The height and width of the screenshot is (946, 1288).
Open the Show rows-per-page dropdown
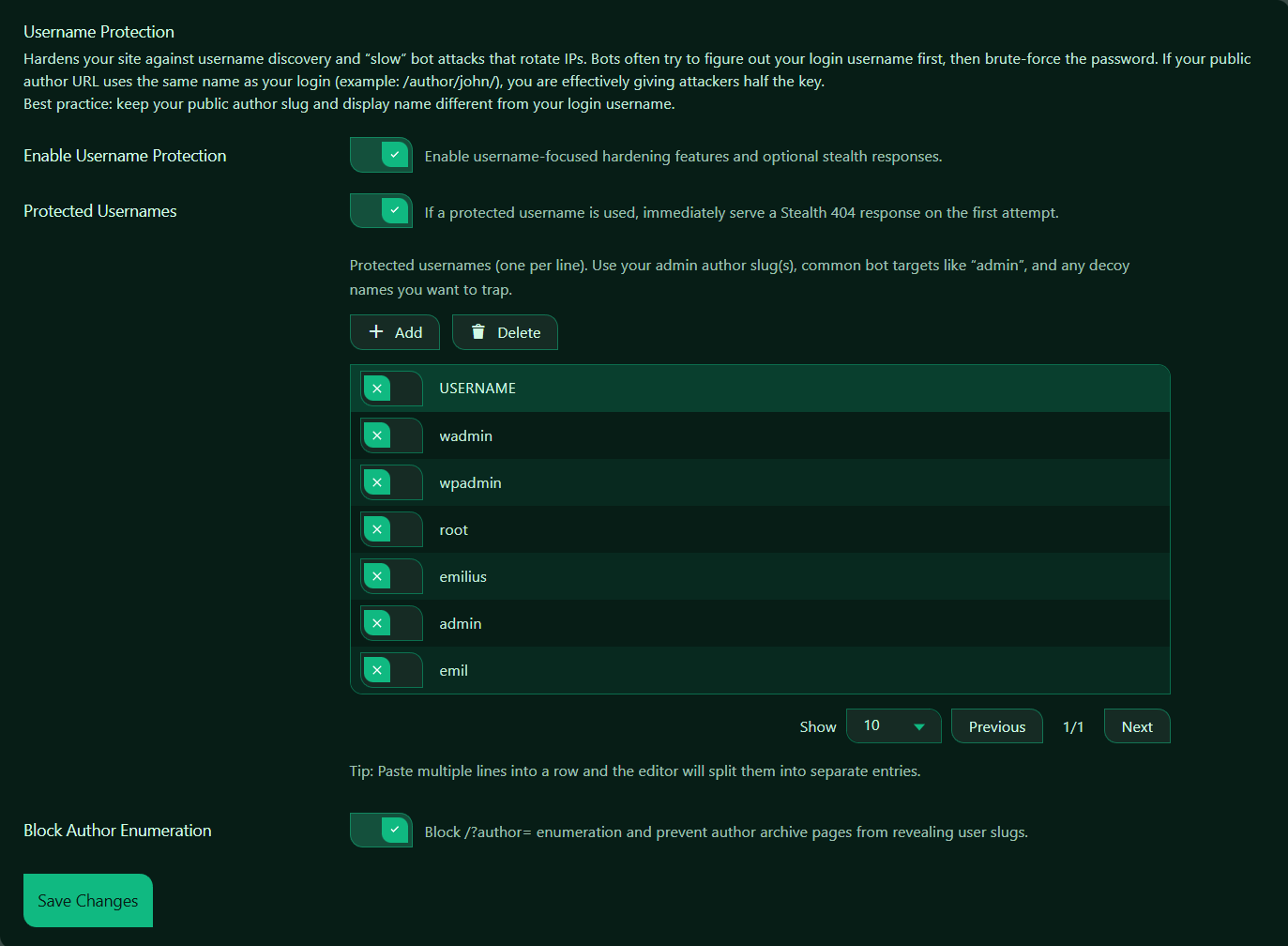click(x=892, y=726)
